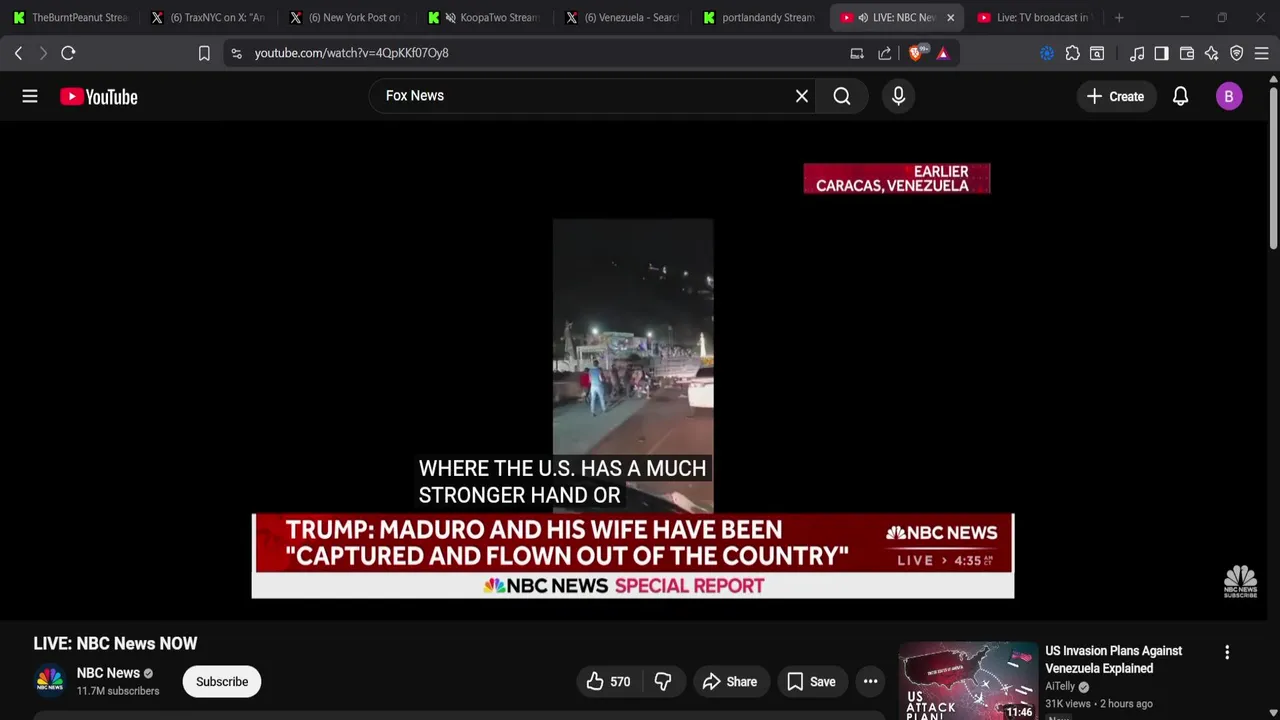Go back in the browser
The height and width of the screenshot is (720, 1280).
click(x=18, y=53)
